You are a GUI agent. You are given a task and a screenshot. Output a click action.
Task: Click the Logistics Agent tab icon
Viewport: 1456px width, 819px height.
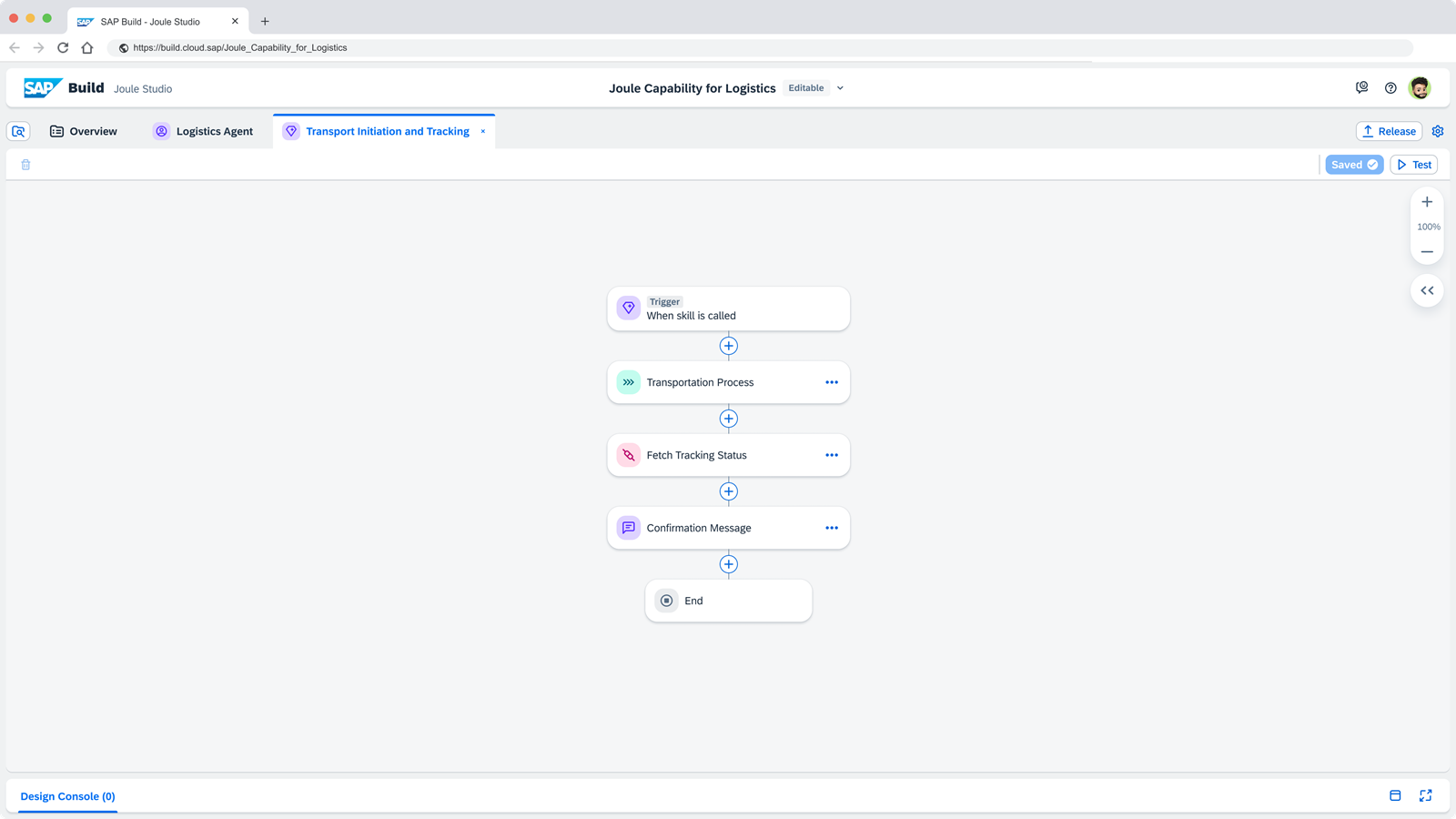coord(161,131)
